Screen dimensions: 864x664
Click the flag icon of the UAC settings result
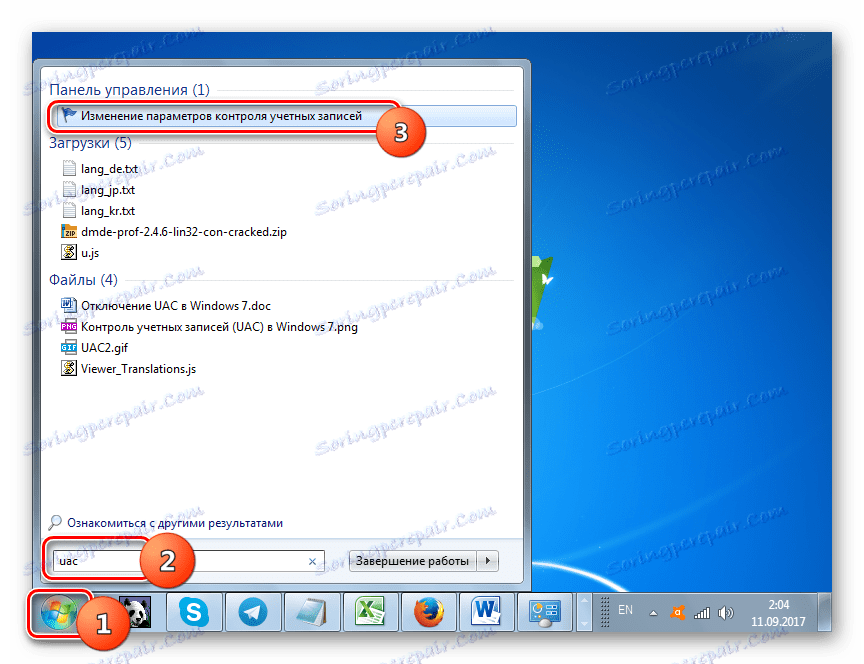(x=69, y=115)
